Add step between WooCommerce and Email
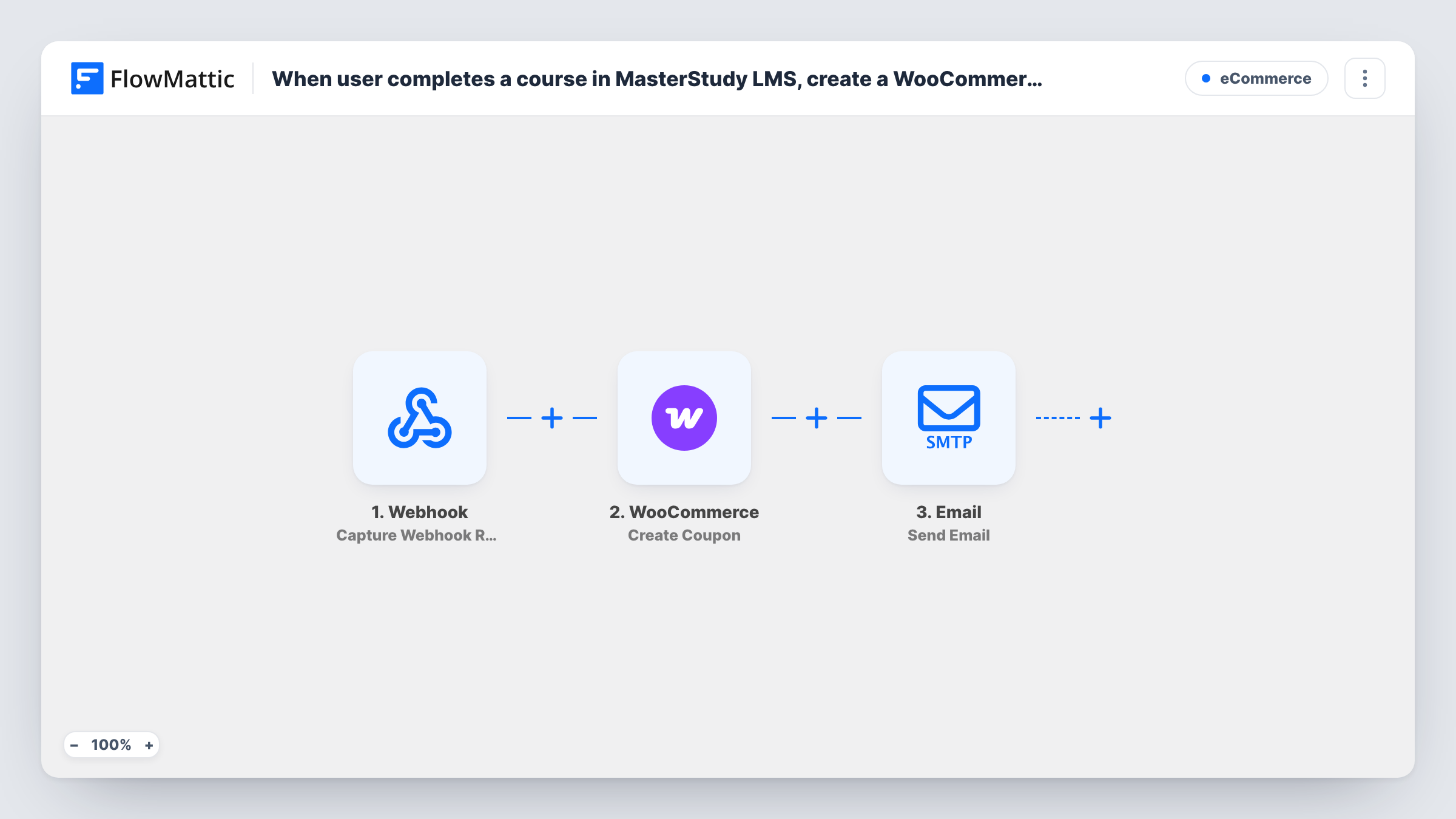This screenshot has width=1456, height=819. (817, 418)
